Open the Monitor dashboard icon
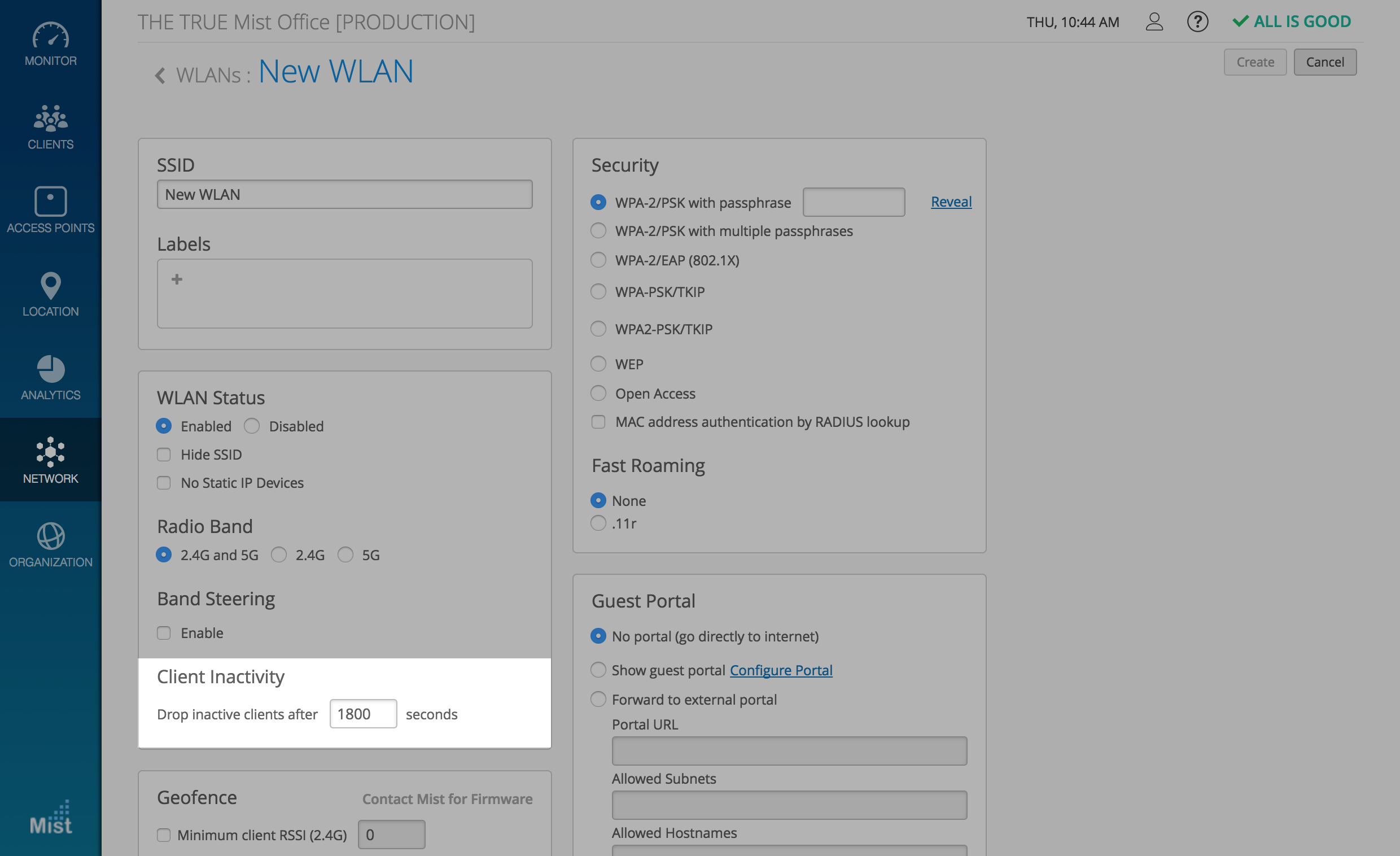The width and height of the screenshot is (1400, 856). [x=51, y=36]
